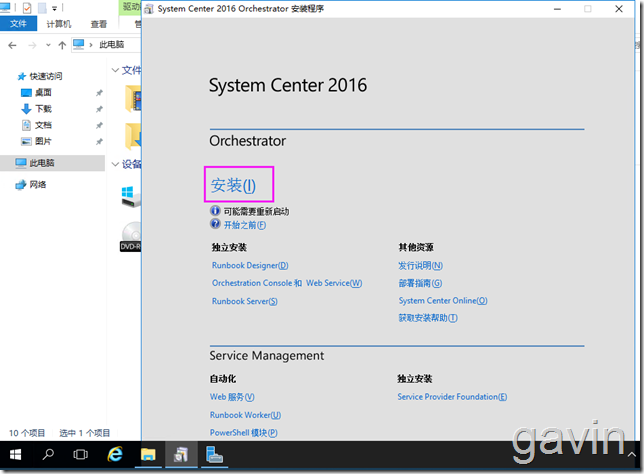Open 下载 folder in navigation pane

point(43,109)
